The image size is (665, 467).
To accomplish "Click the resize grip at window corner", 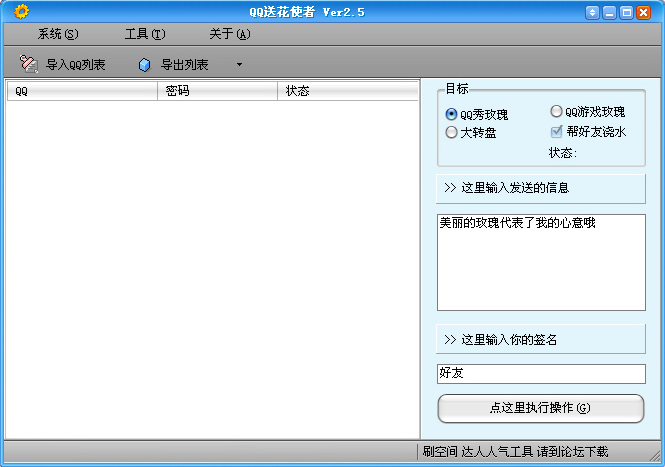I will point(655,455).
